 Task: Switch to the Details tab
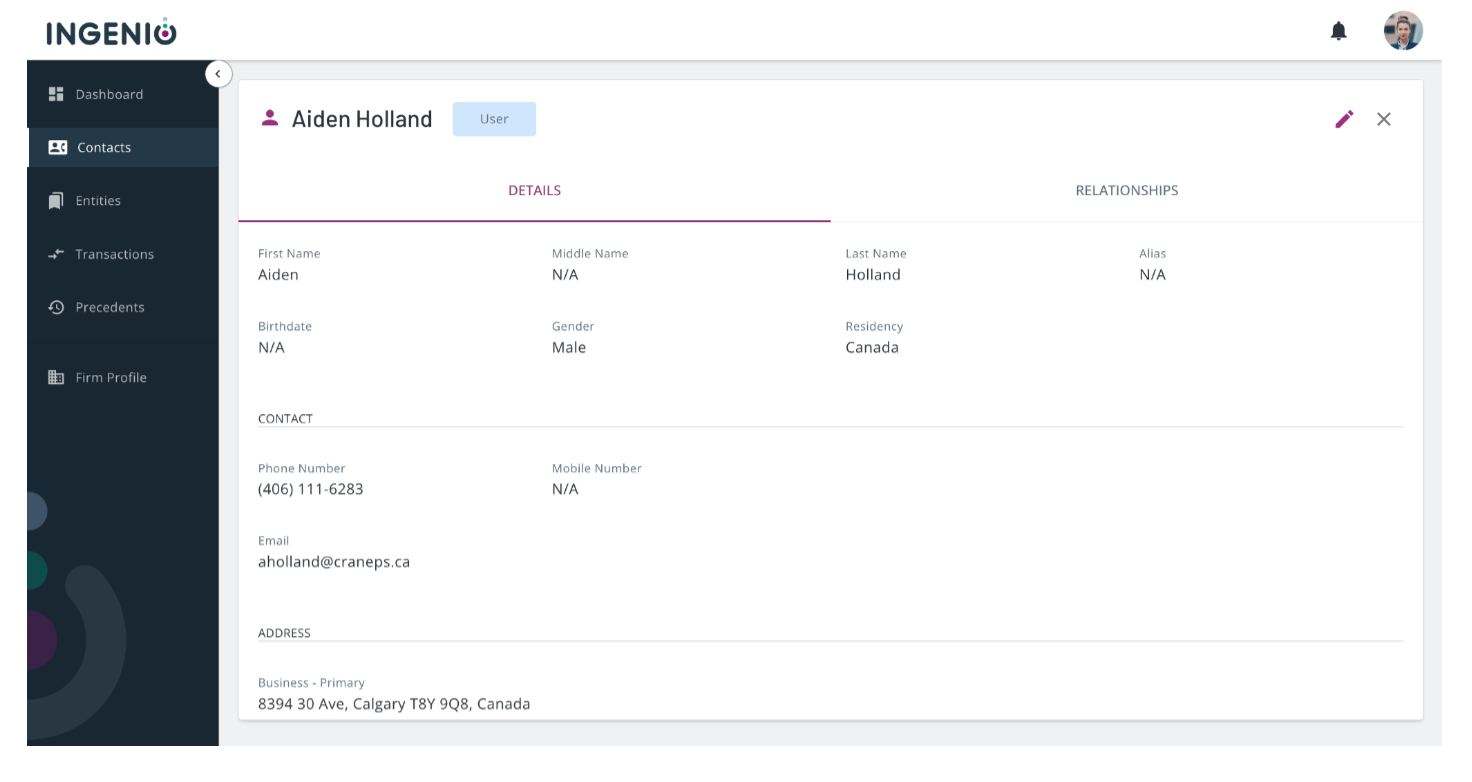click(x=534, y=190)
